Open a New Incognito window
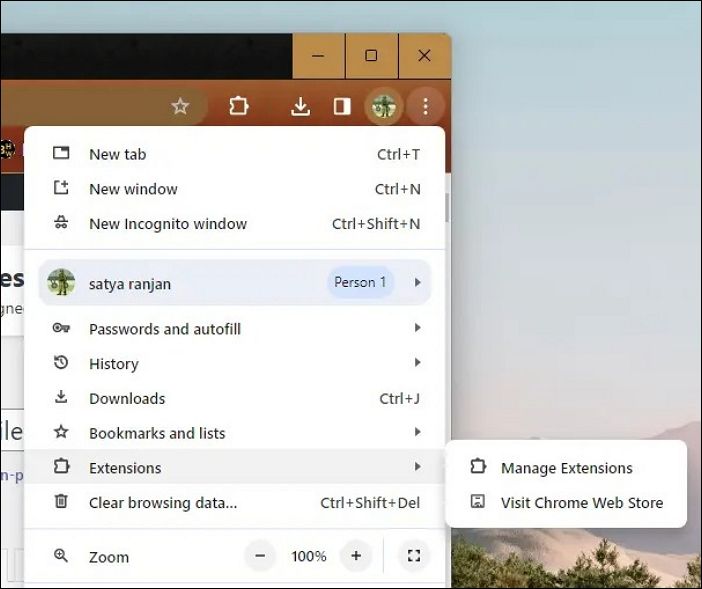Viewport: 702px width, 589px height. [167, 224]
